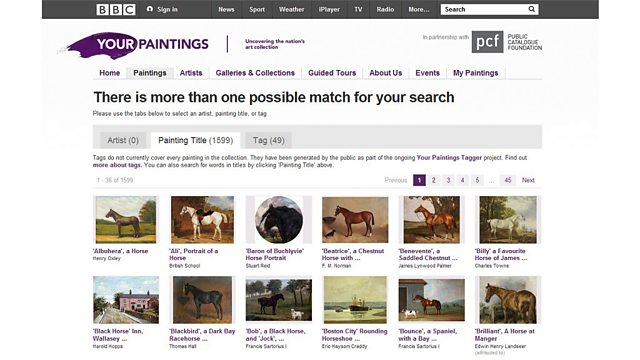
Task: Click the 'Baron of Buchlyvie' Horse Portrait title
Action: click(275, 254)
